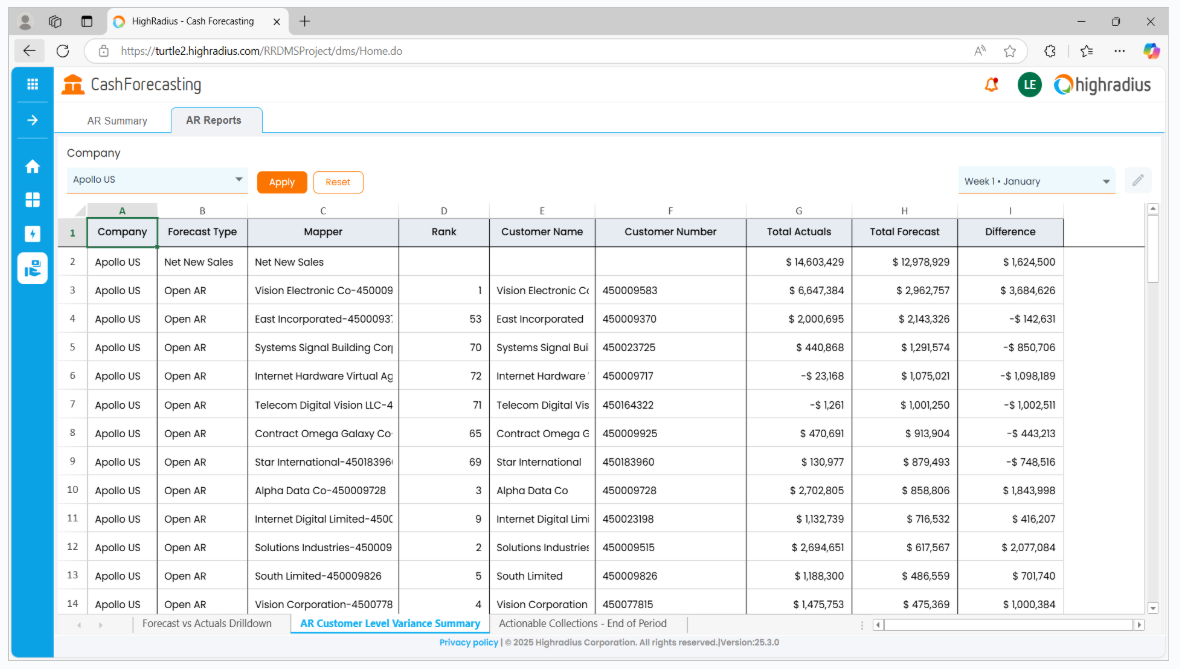
Task: Click cell with customer number 450009583
Action: (x=670, y=290)
